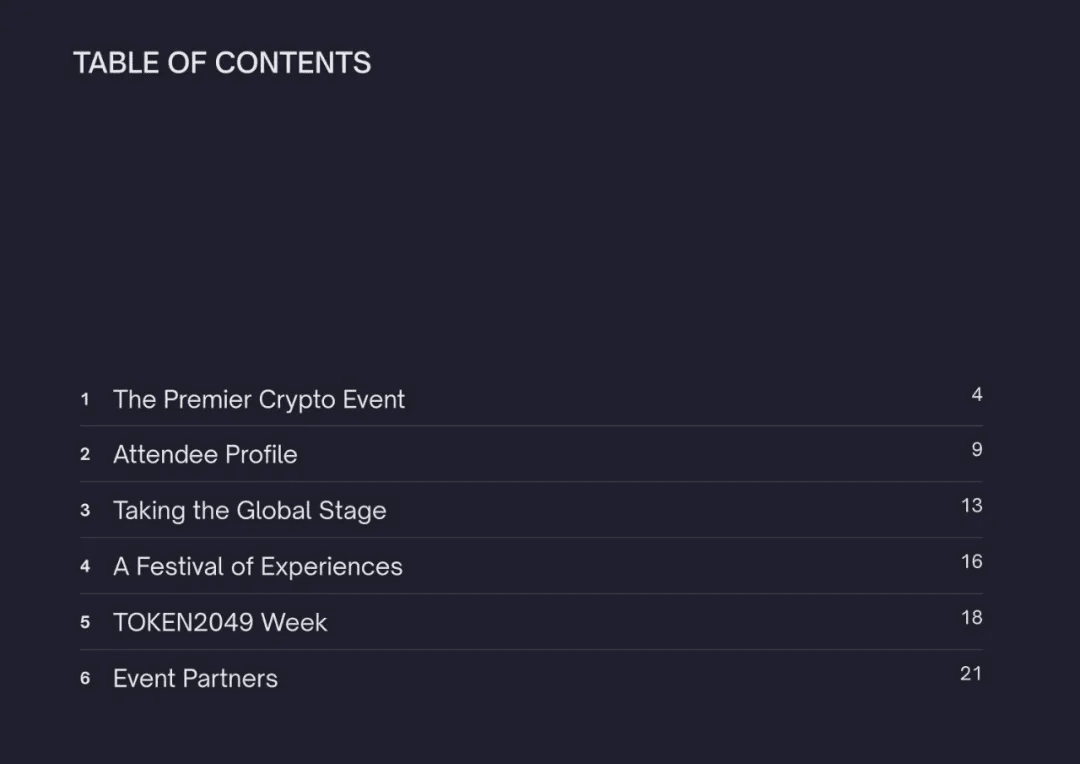
Task: Select 'A Festival of Experiences' entry
Action: click(x=258, y=566)
